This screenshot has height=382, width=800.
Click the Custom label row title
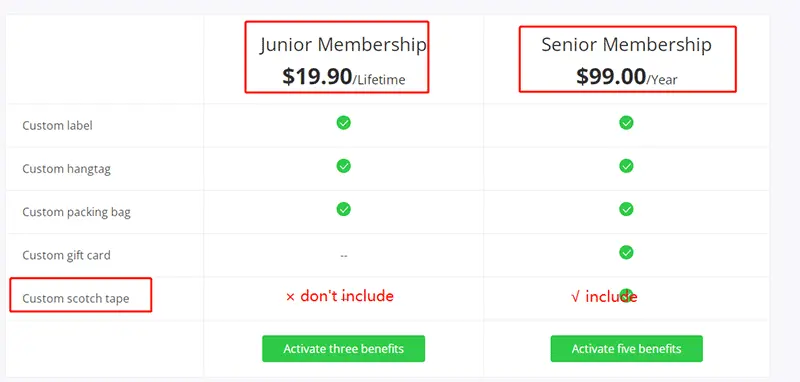[x=58, y=125]
